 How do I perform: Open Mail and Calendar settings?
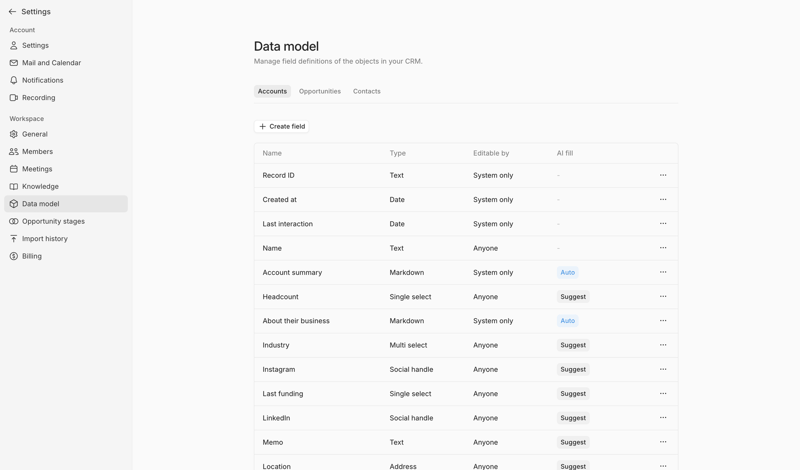click(51, 63)
